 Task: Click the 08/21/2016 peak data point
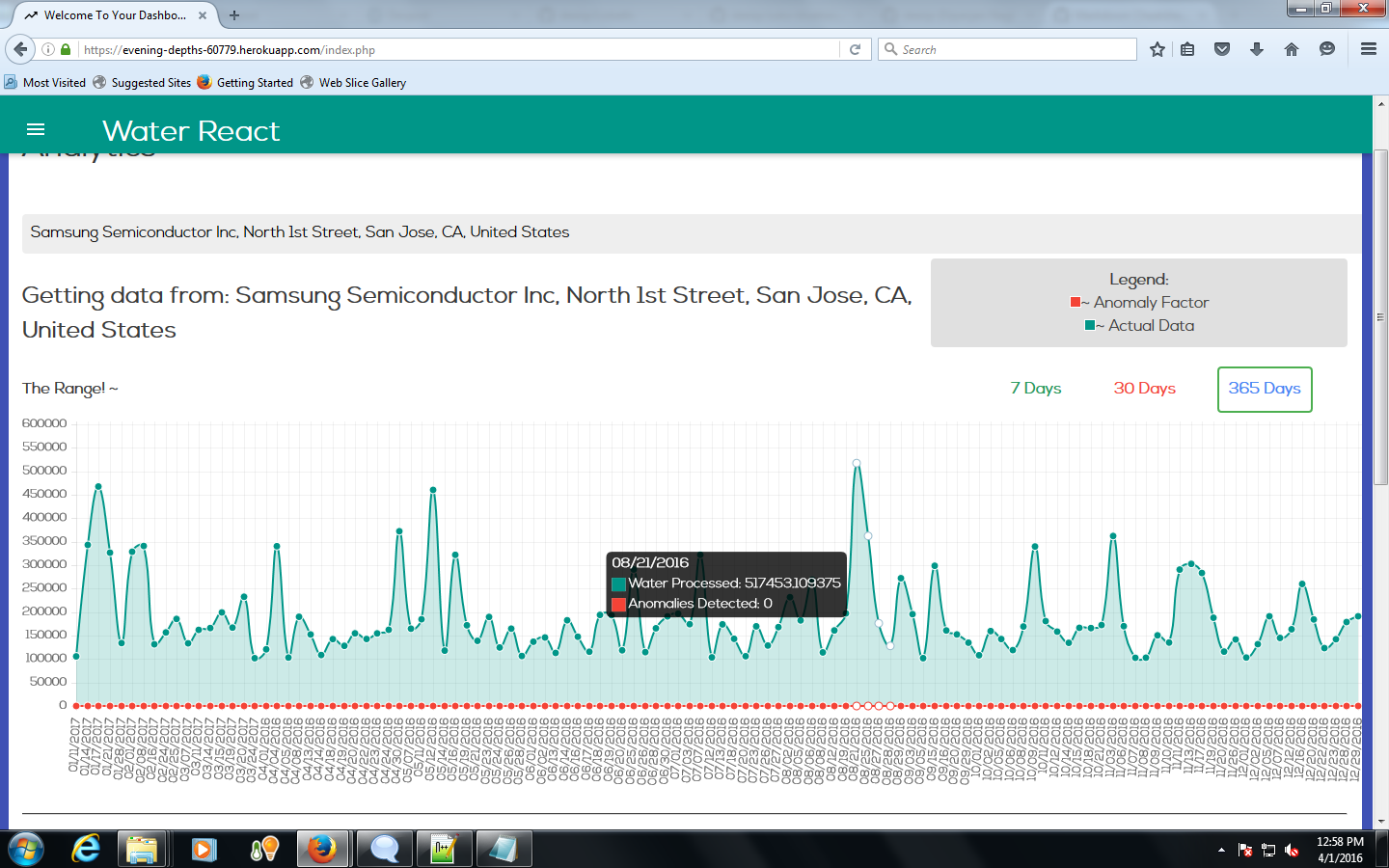[x=857, y=463]
